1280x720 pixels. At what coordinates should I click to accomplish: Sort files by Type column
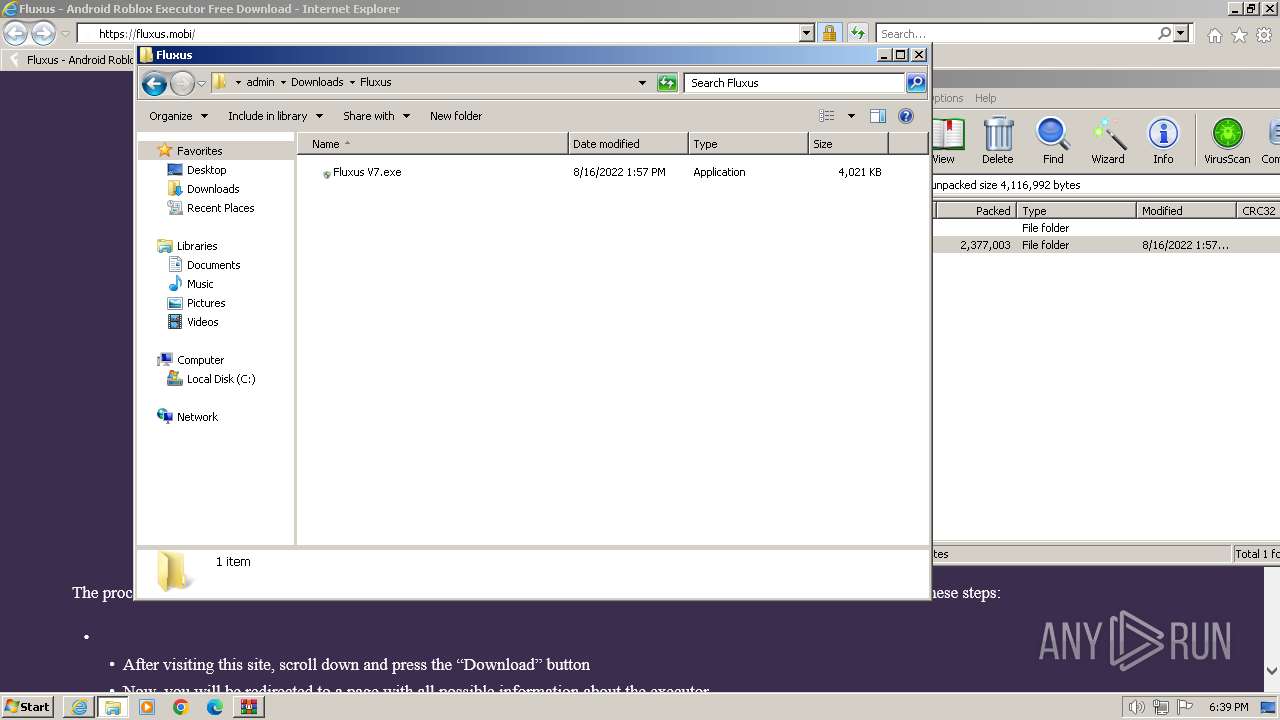(748, 144)
